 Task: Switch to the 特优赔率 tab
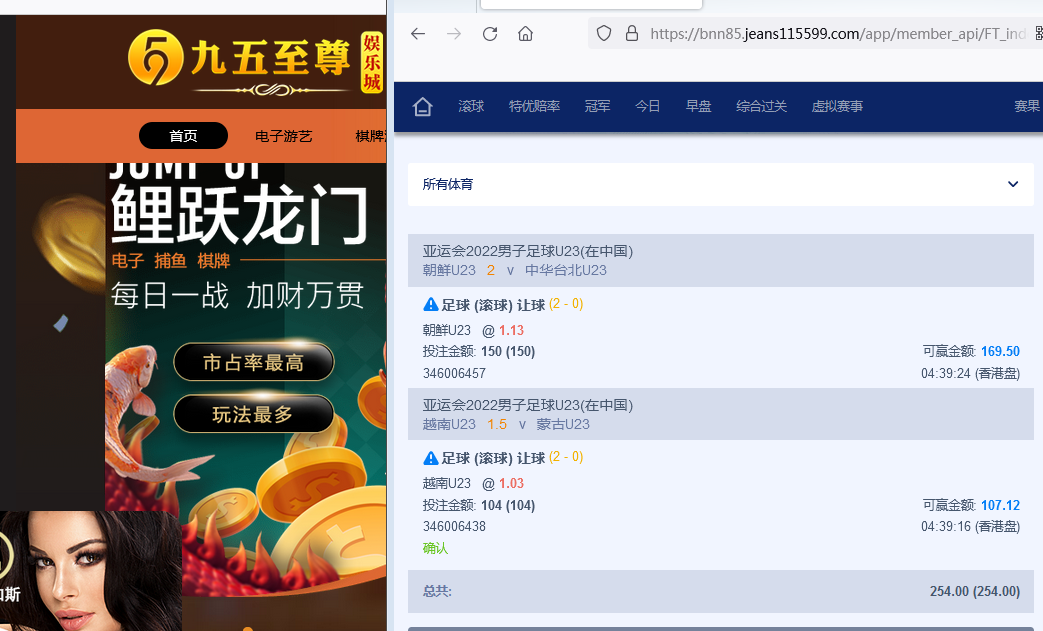coord(534,106)
